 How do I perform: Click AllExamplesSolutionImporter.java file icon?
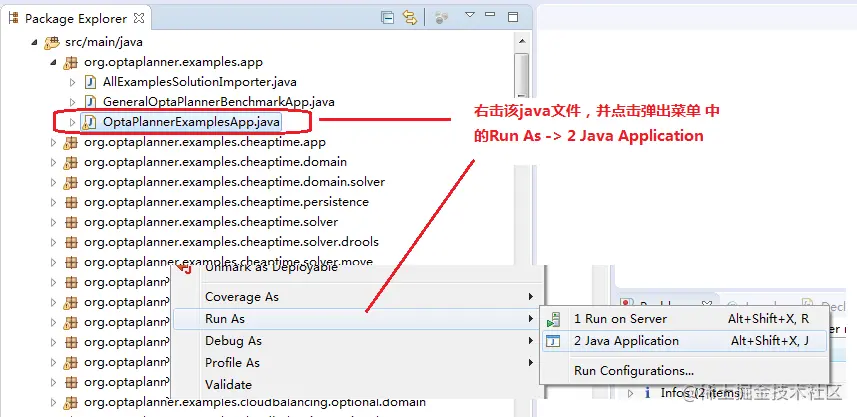pyautogui.click(x=90, y=82)
